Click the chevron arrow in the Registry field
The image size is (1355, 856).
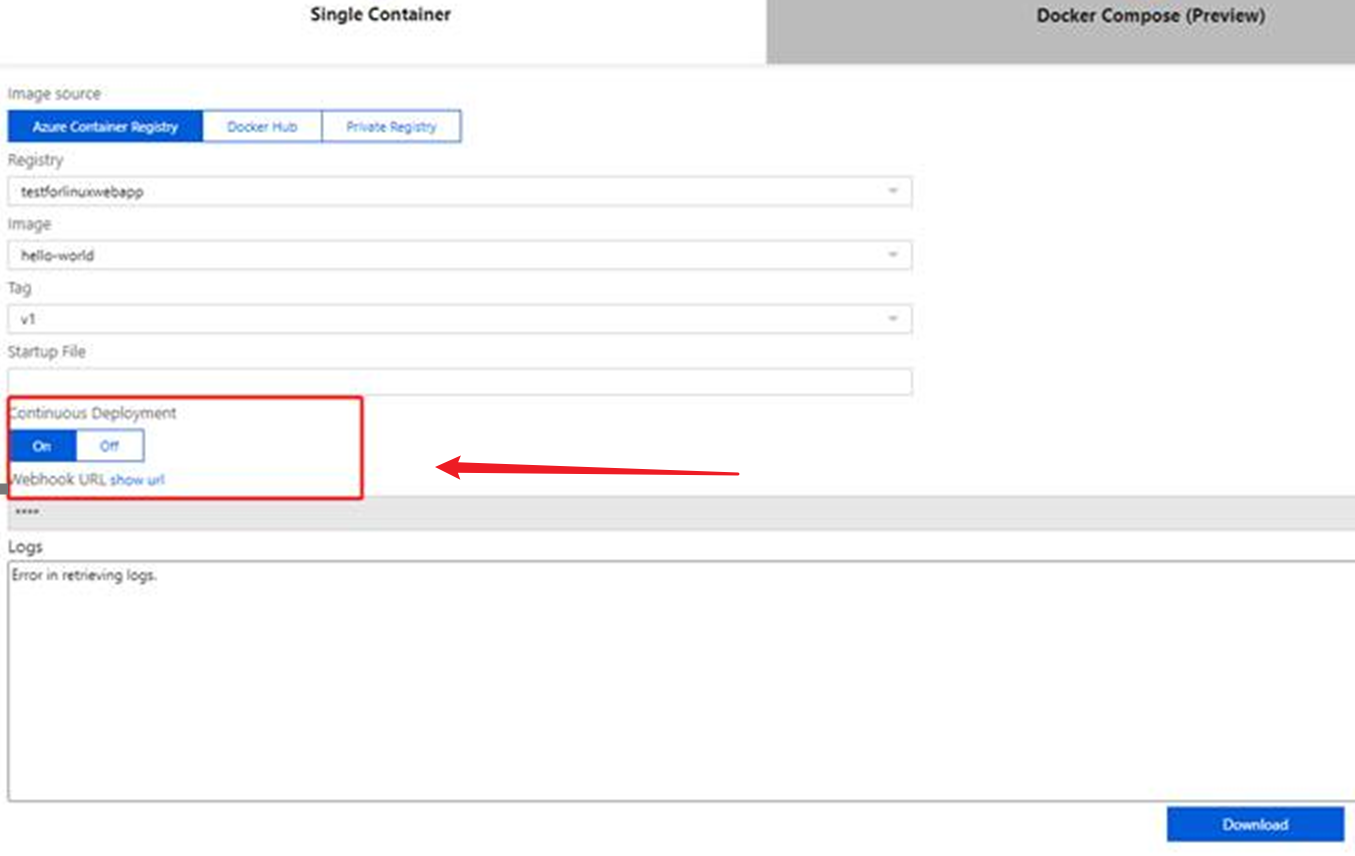(x=893, y=191)
